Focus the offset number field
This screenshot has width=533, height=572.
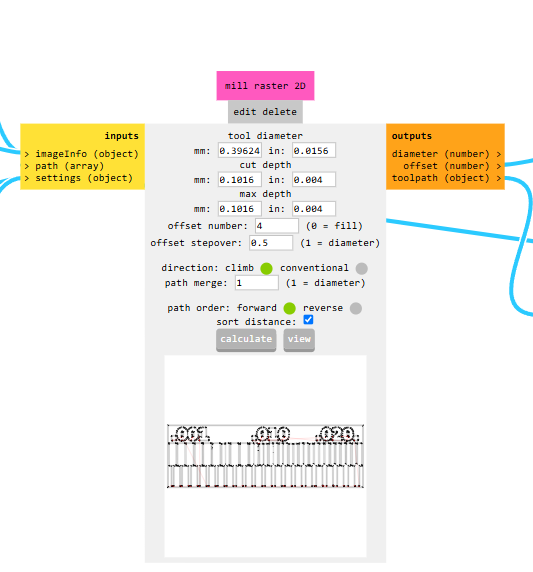[x=277, y=226]
